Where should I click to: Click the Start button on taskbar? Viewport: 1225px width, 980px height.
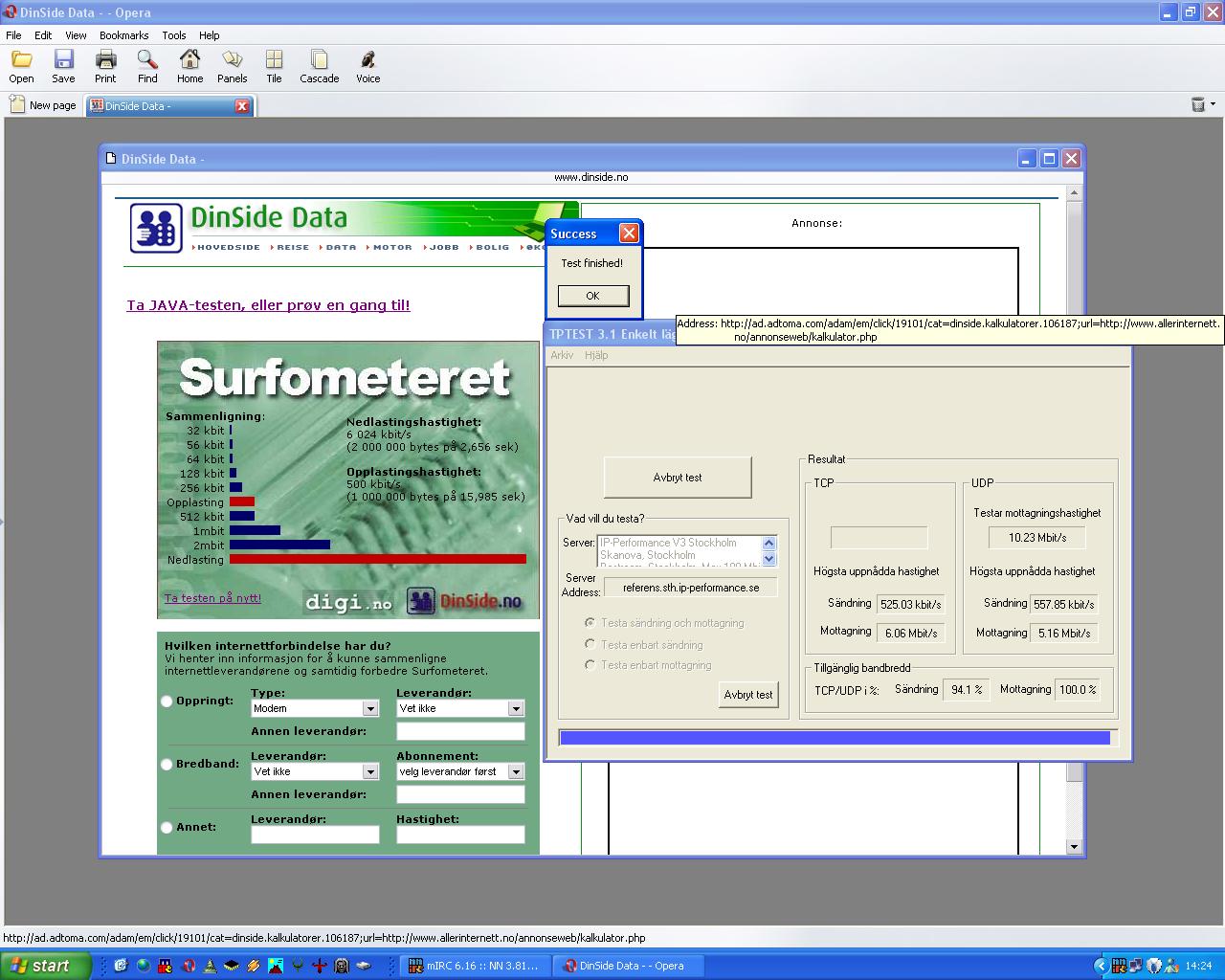[x=45, y=966]
